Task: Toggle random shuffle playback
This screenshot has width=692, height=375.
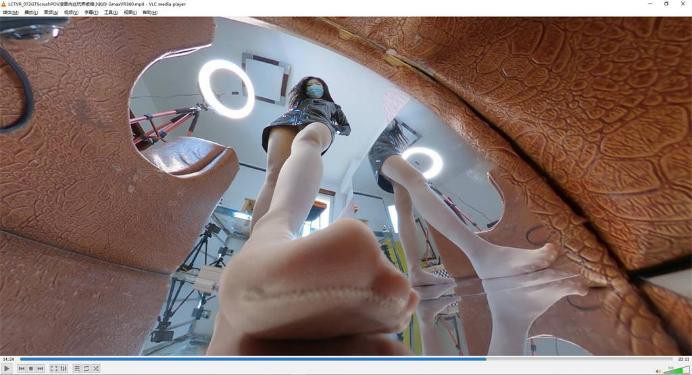Action: (96, 368)
